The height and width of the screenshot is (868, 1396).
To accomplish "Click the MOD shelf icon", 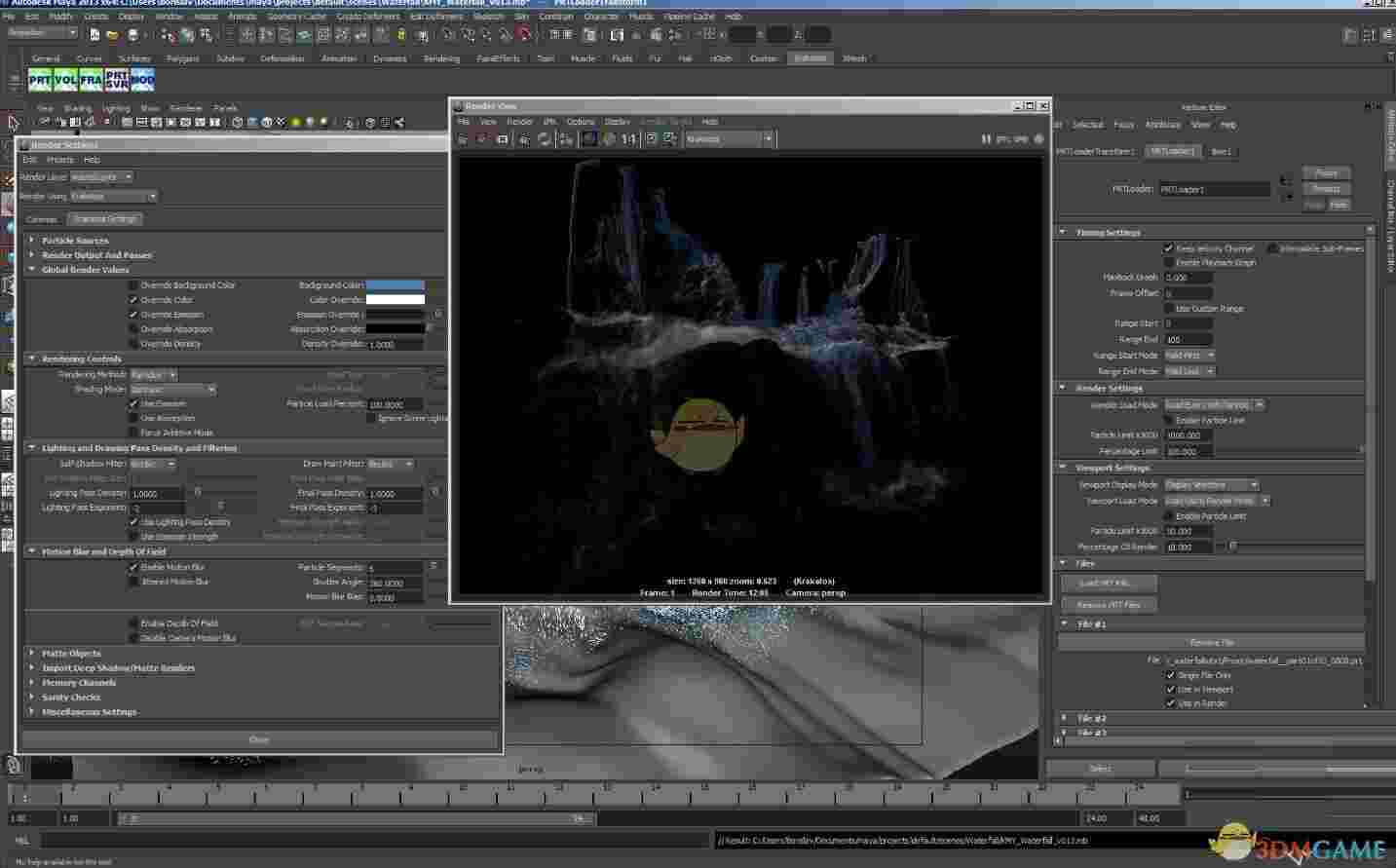I will click(142, 80).
